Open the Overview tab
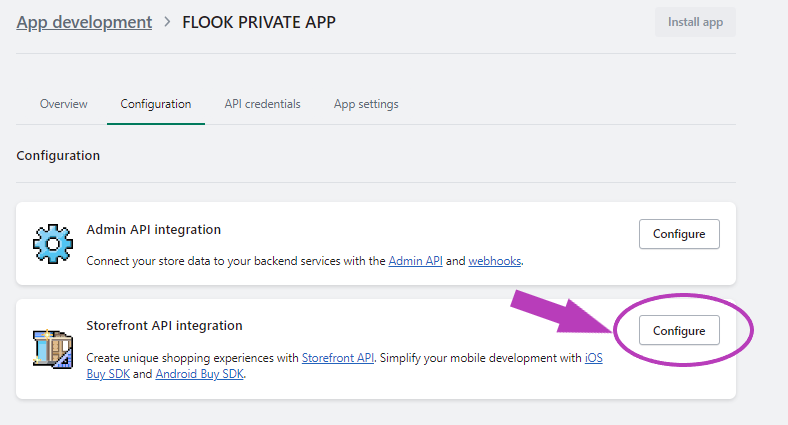Viewport: 788px width, 425px height. click(63, 104)
